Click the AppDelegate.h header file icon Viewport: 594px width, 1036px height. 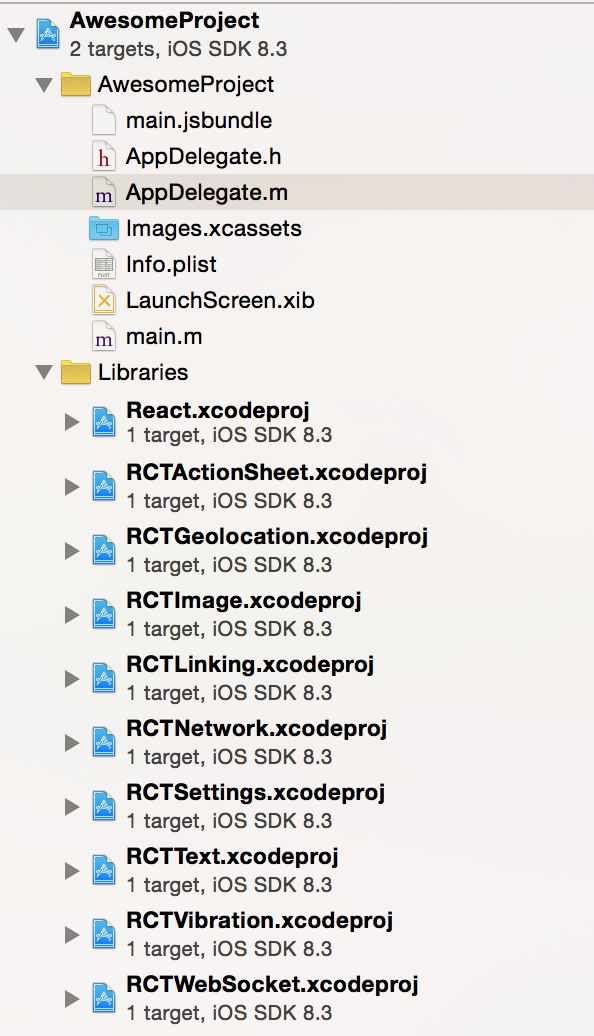pyautogui.click(x=104, y=157)
